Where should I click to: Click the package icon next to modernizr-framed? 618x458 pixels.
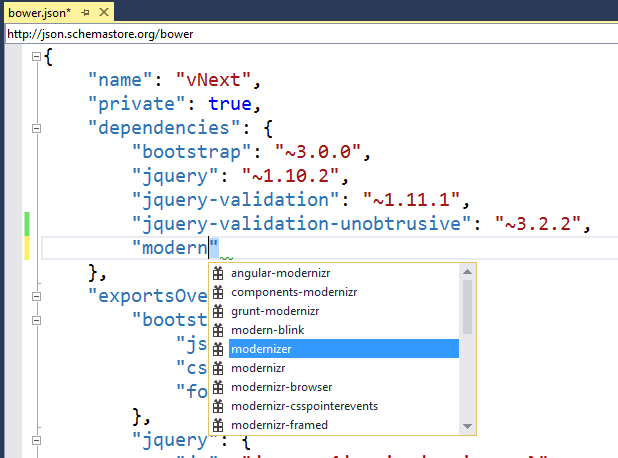pos(217,425)
